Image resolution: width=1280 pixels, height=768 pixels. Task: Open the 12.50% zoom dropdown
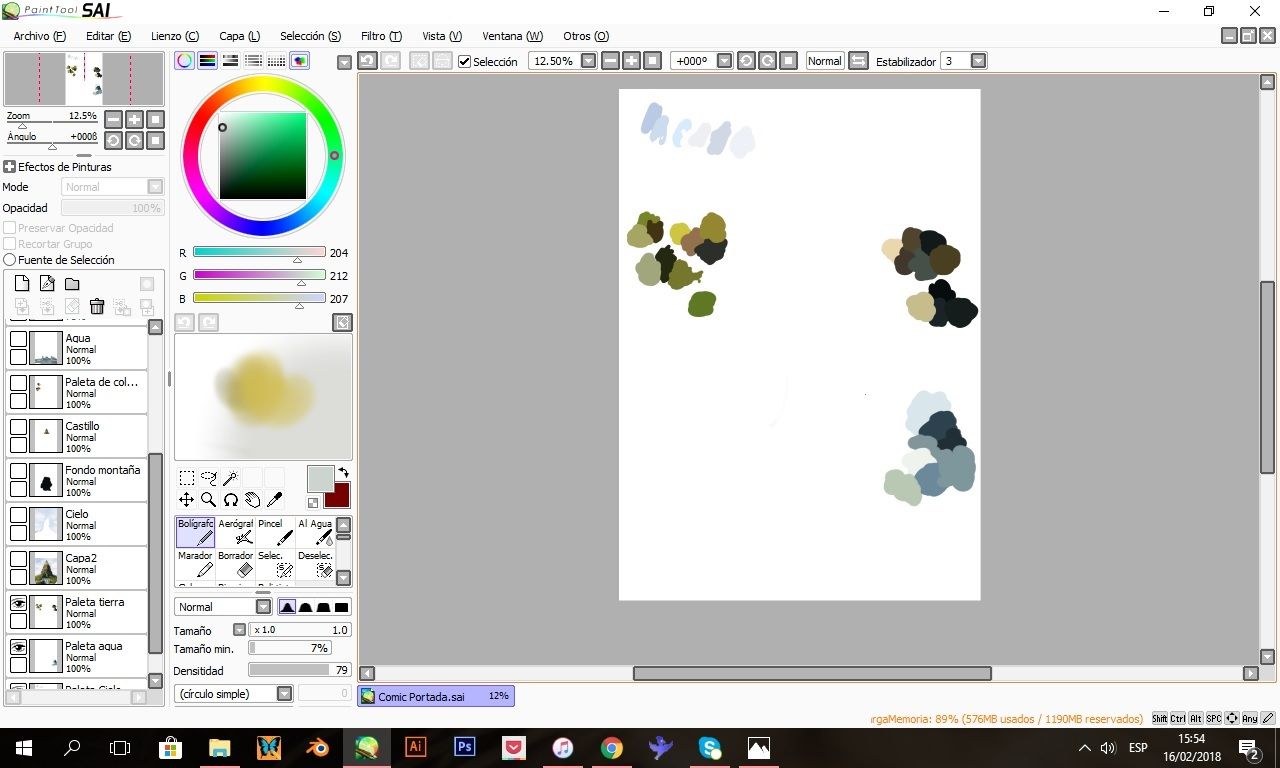click(x=588, y=61)
